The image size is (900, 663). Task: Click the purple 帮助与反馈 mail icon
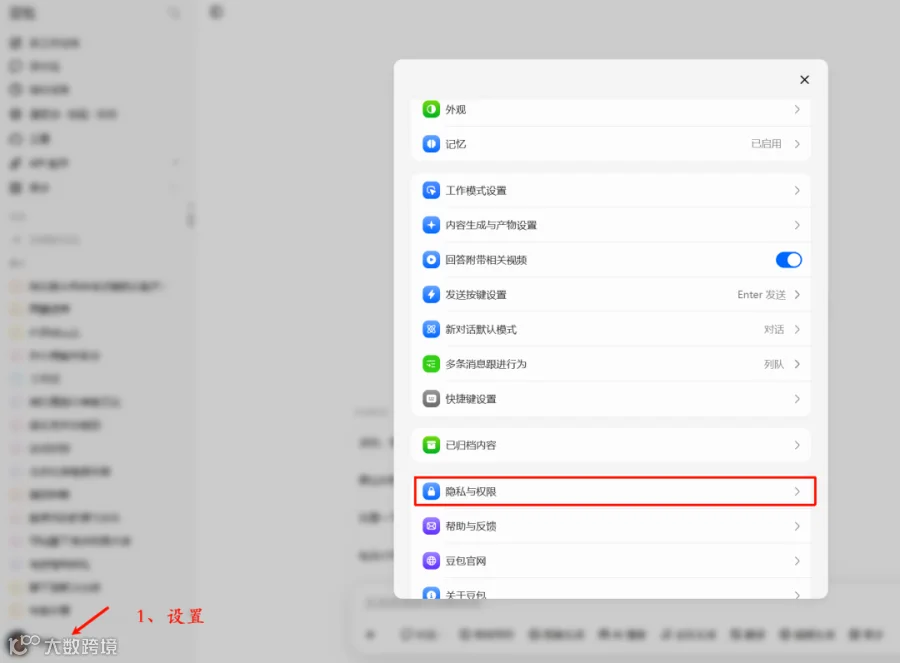point(431,526)
